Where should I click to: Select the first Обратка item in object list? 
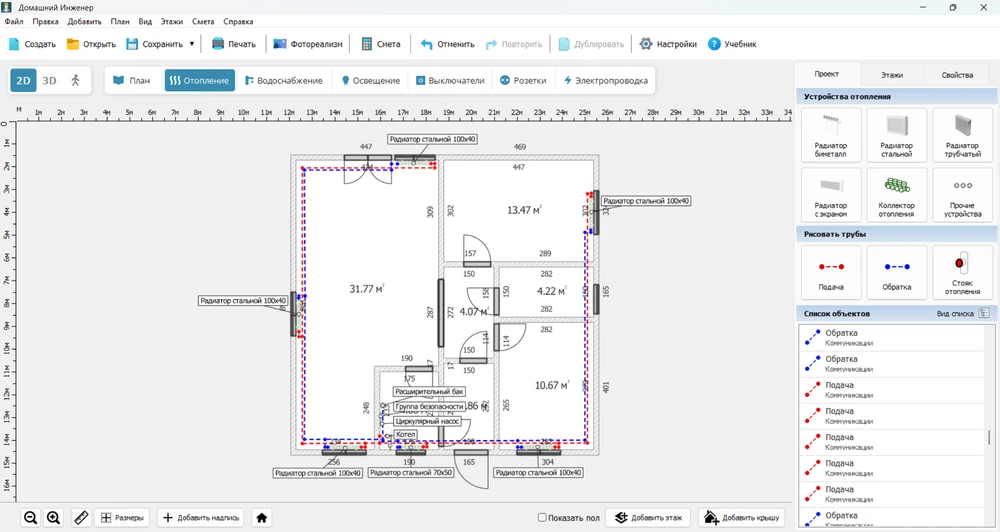pos(840,337)
